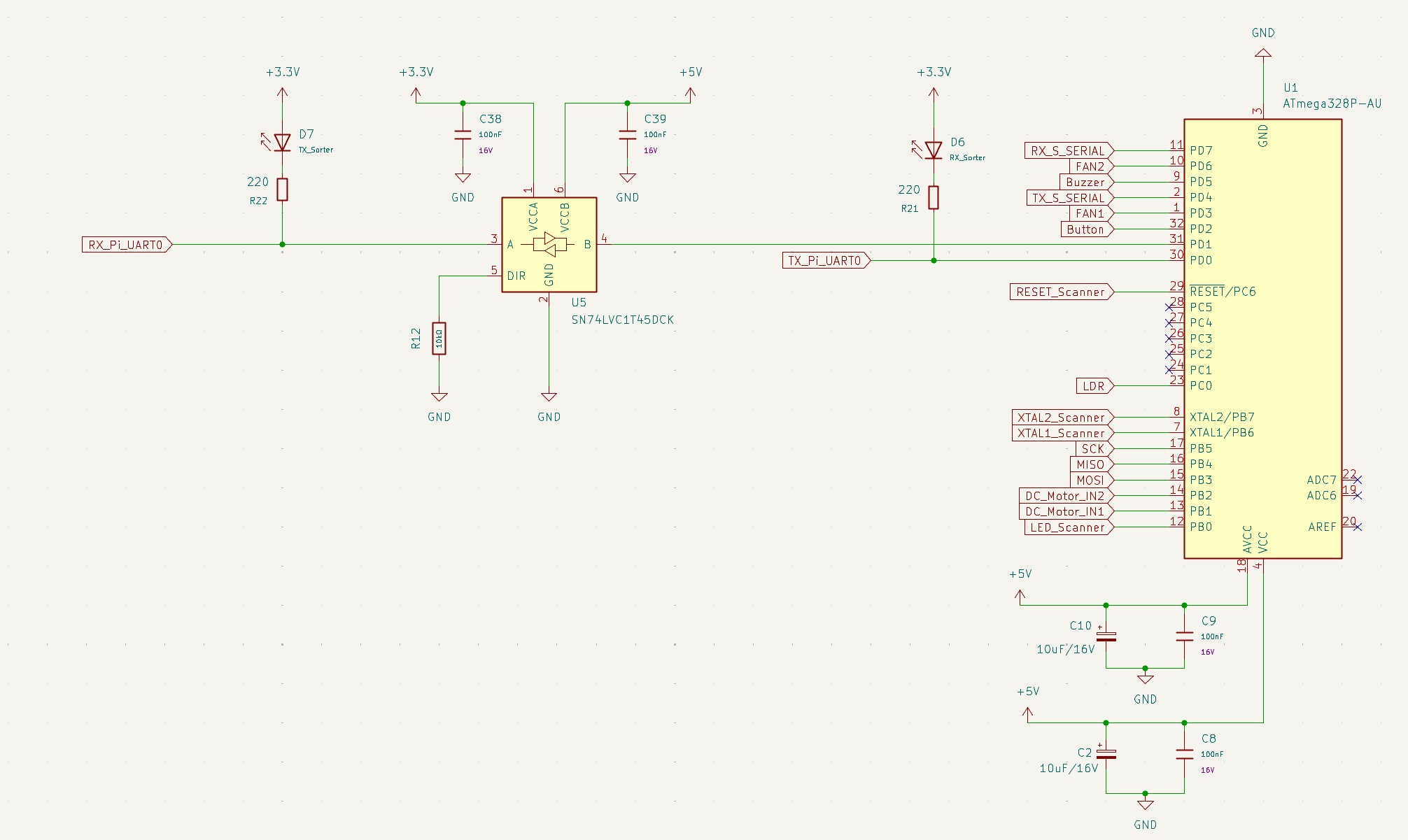Click the SN74LVC1T45DCK value text
This screenshot has width=1408, height=840.
622,320
